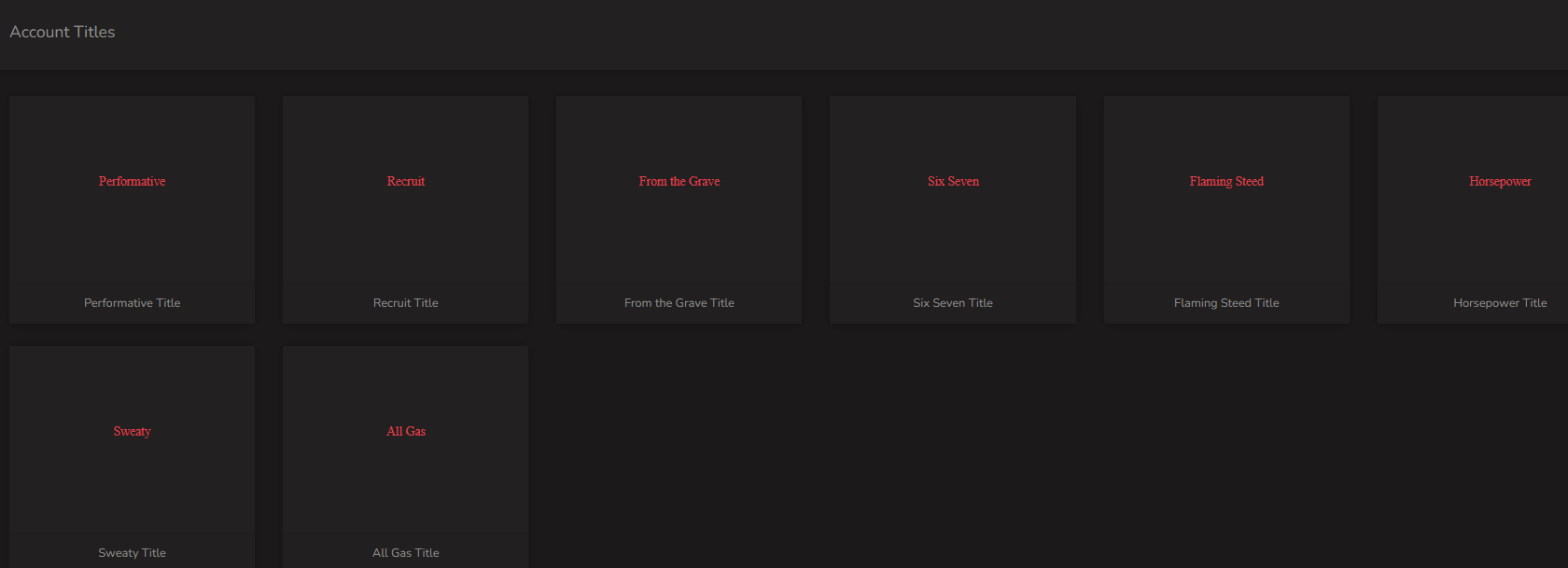Image resolution: width=1568 pixels, height=568 pixels.
Task: Select the Sweaty Title label
Action: 132,553
